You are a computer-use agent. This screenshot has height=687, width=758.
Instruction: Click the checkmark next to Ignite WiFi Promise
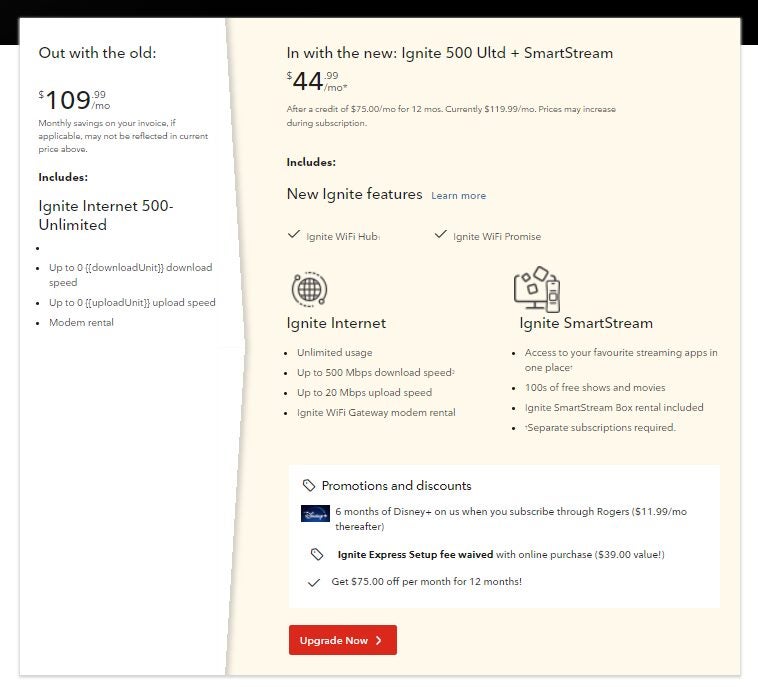coord(440,235)
